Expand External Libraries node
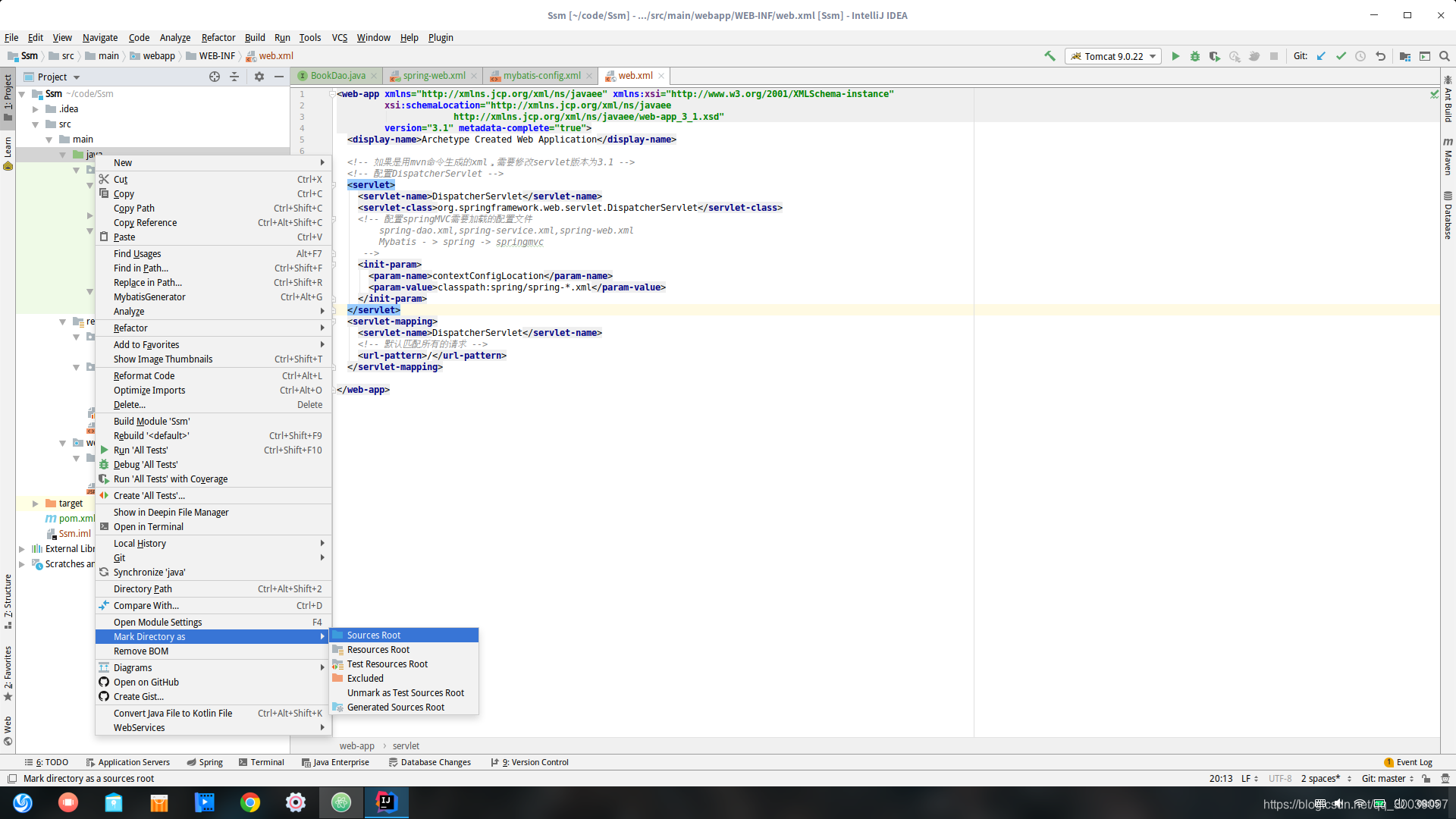The image size is (1456, 819). click(22, 549)
